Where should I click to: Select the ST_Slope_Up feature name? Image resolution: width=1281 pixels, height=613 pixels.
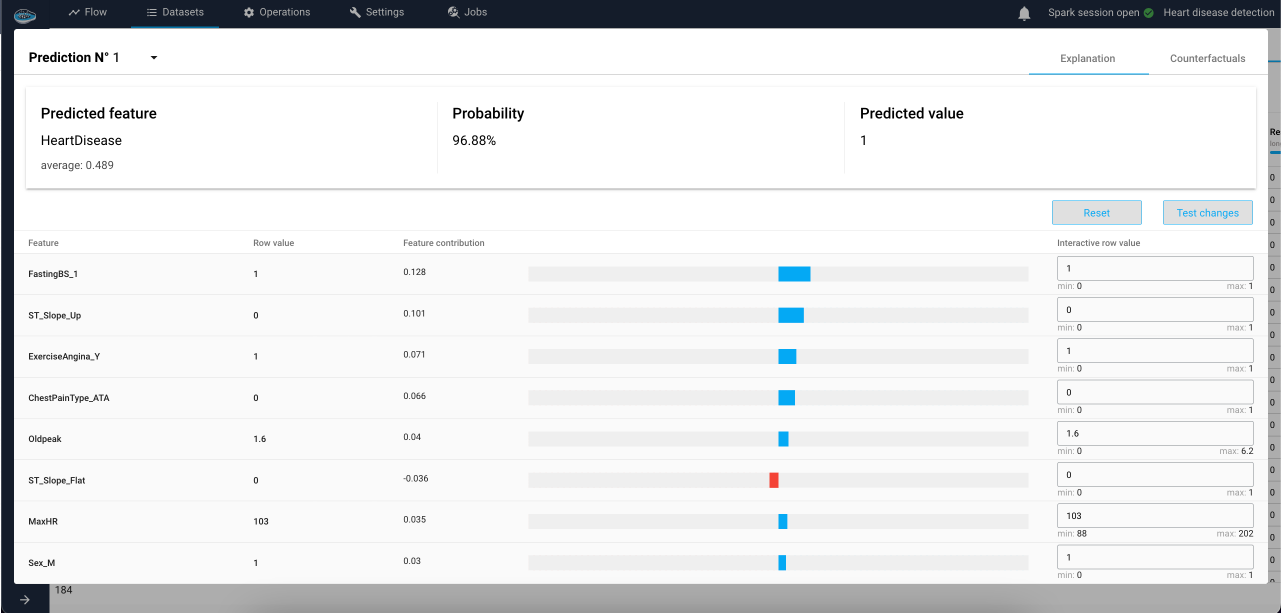55,315
